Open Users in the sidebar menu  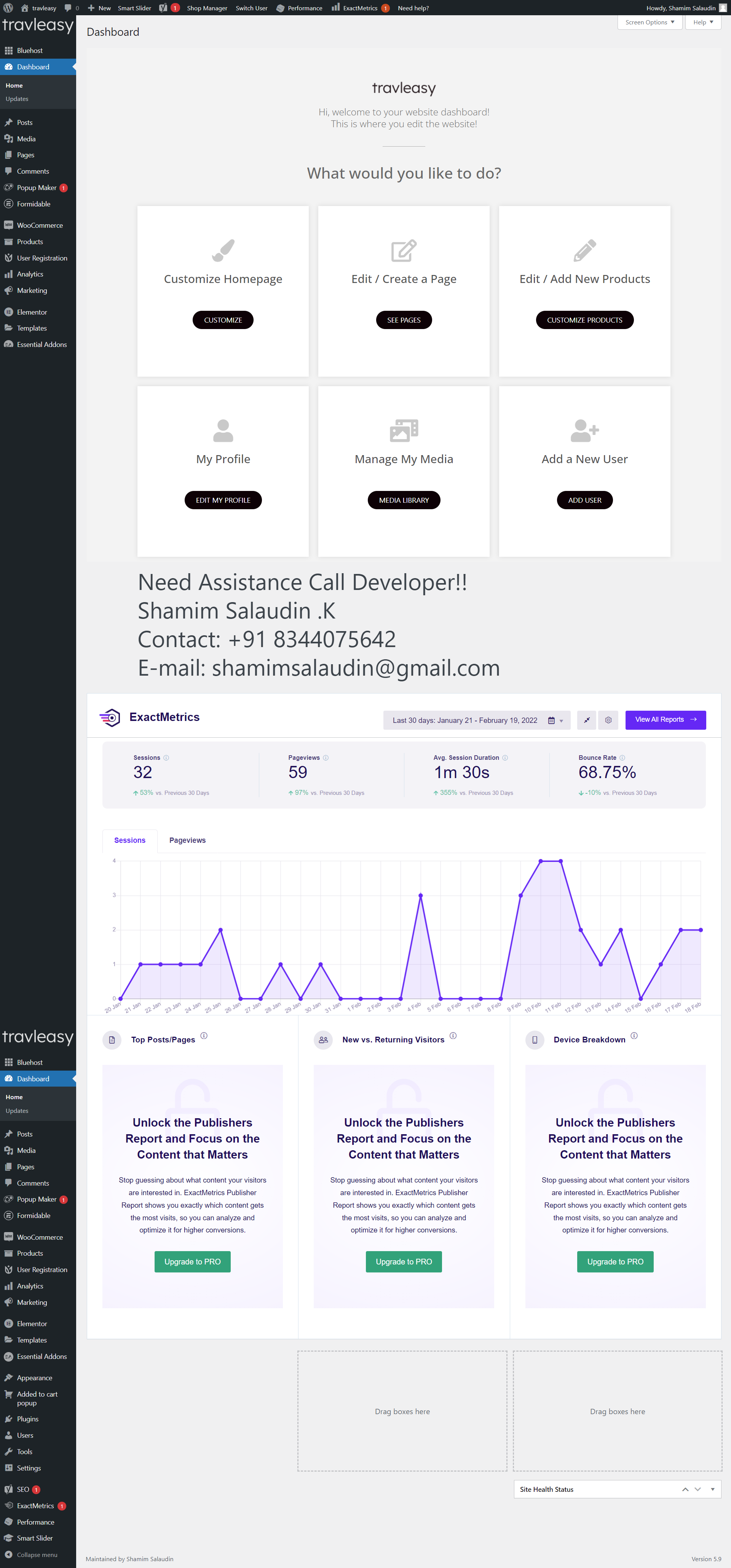coord(38,1435)
